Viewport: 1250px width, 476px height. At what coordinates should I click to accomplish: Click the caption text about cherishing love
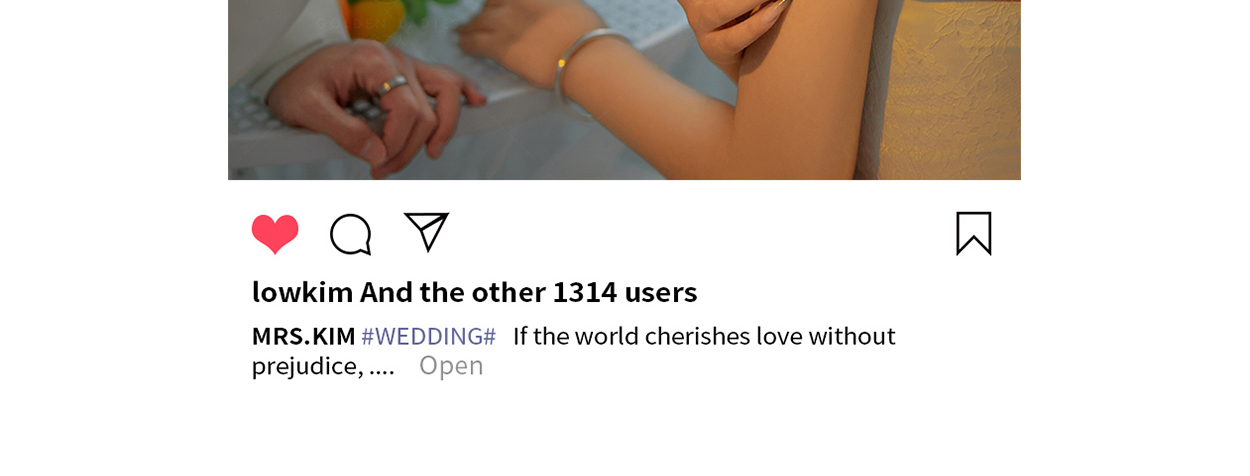click(704, 336)
